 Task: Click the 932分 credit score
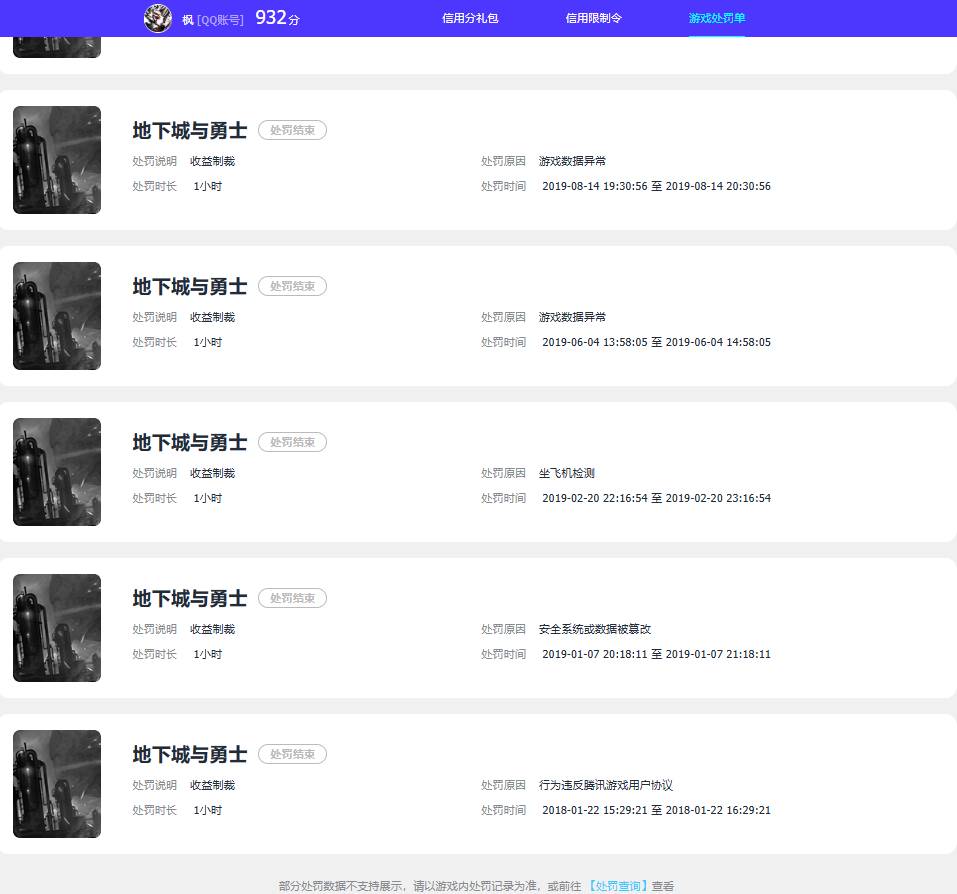click(x=277, y=18)
